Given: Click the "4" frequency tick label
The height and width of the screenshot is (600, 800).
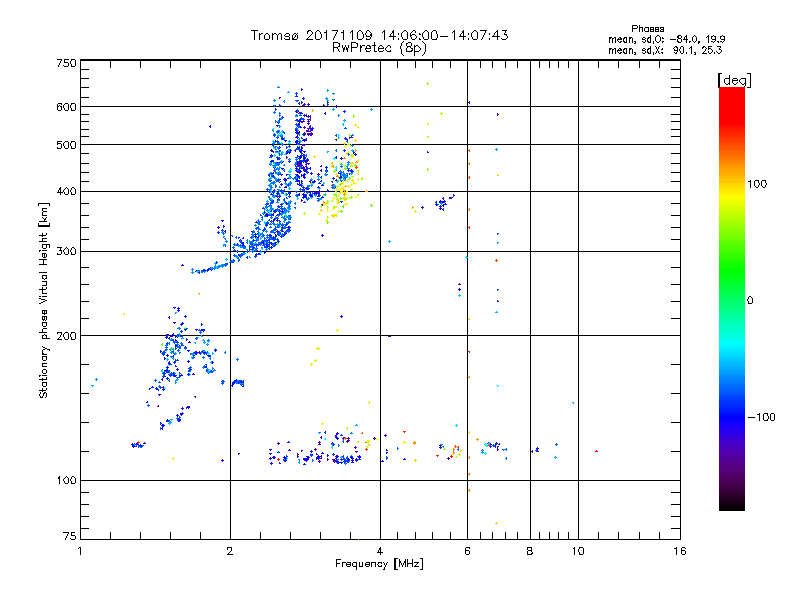Looking at the screenshot, I should [x=380, y=551].
